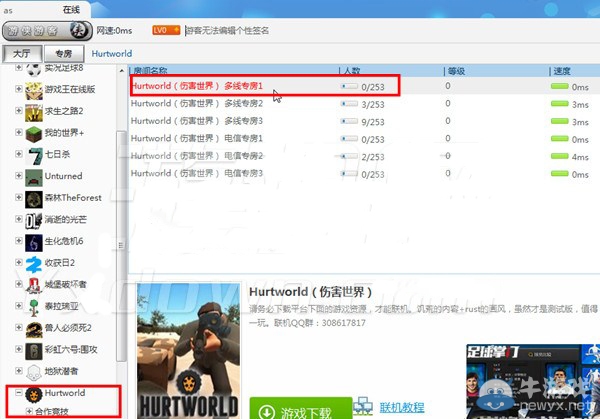Expand the 求生之路2 tree node
Viewport: 600px width, 419px height.
click(18, 111)
